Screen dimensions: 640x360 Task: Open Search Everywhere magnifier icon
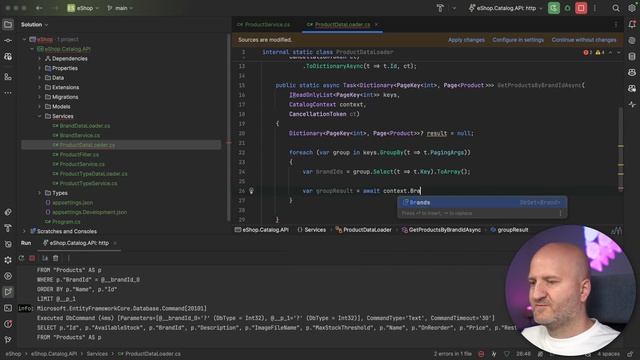pyautogui.click(x=616, y=8)
